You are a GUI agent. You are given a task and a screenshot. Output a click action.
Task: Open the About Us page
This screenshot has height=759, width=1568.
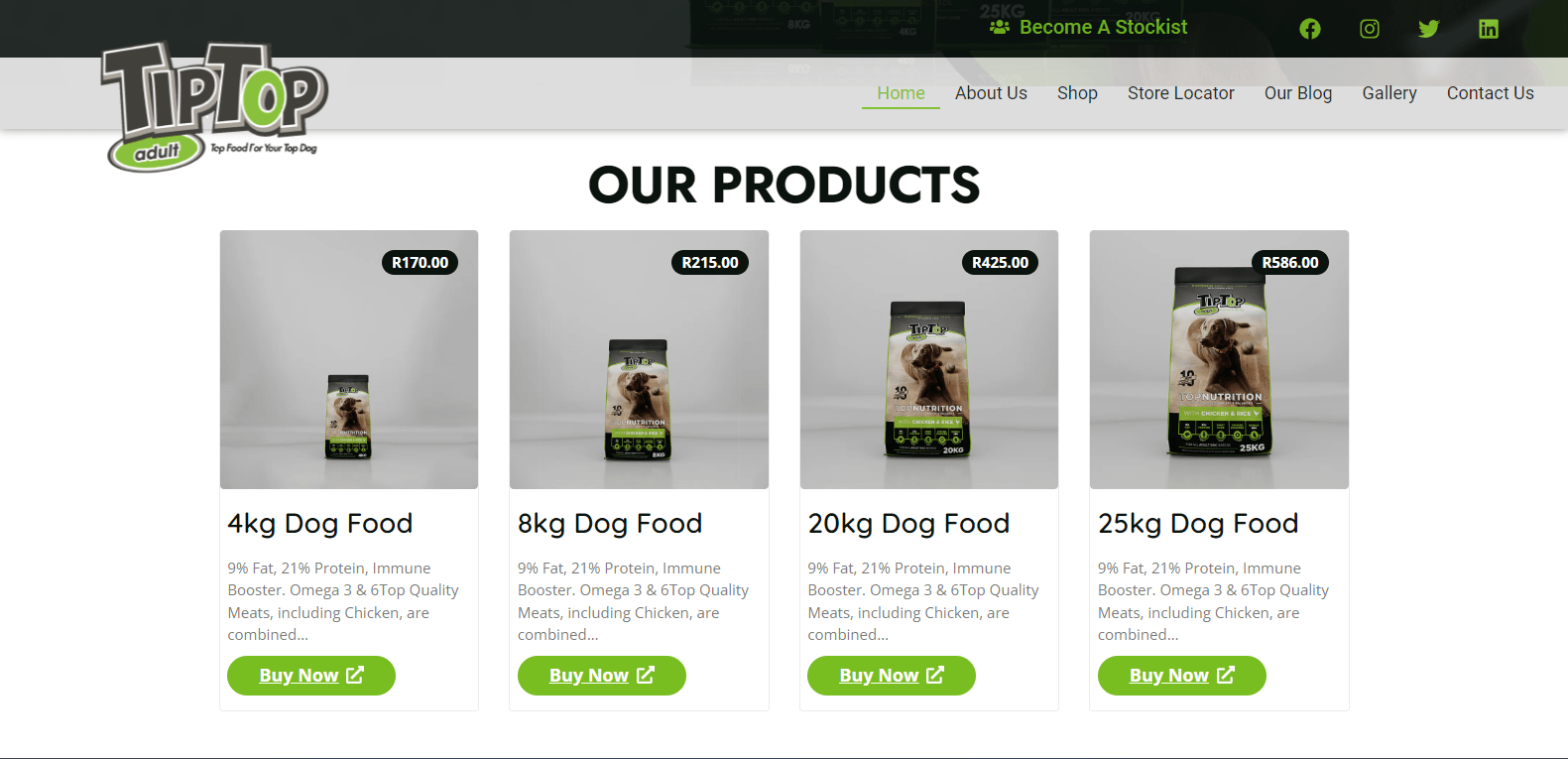991,92
